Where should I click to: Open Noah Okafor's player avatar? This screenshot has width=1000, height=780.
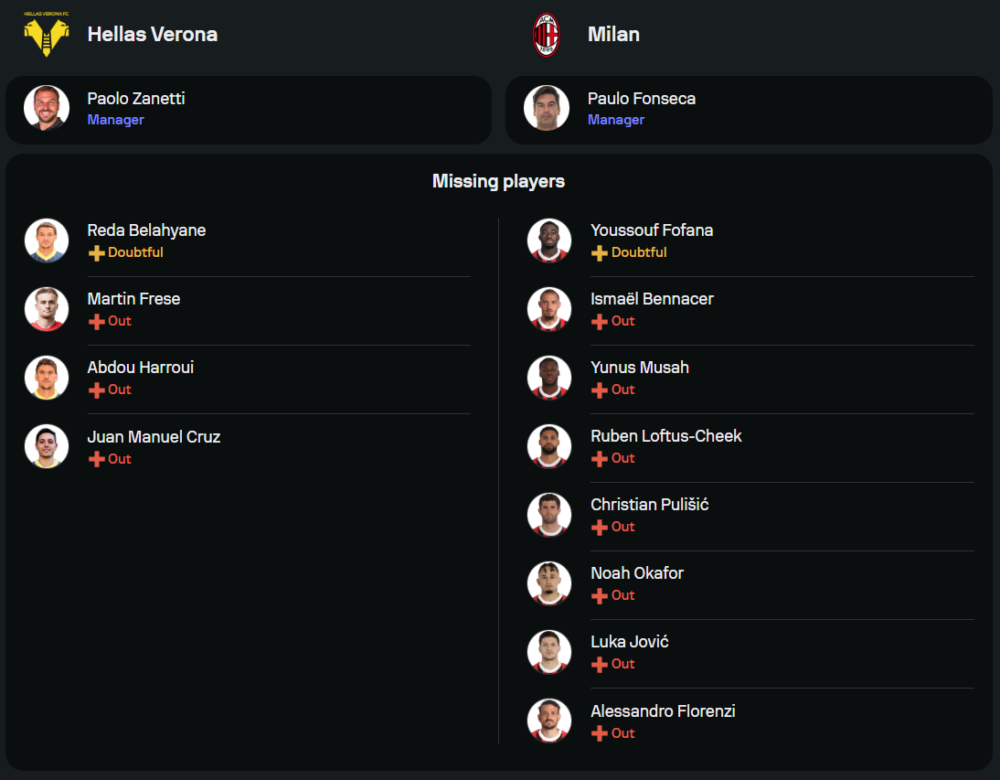click(x=549, y=583)
